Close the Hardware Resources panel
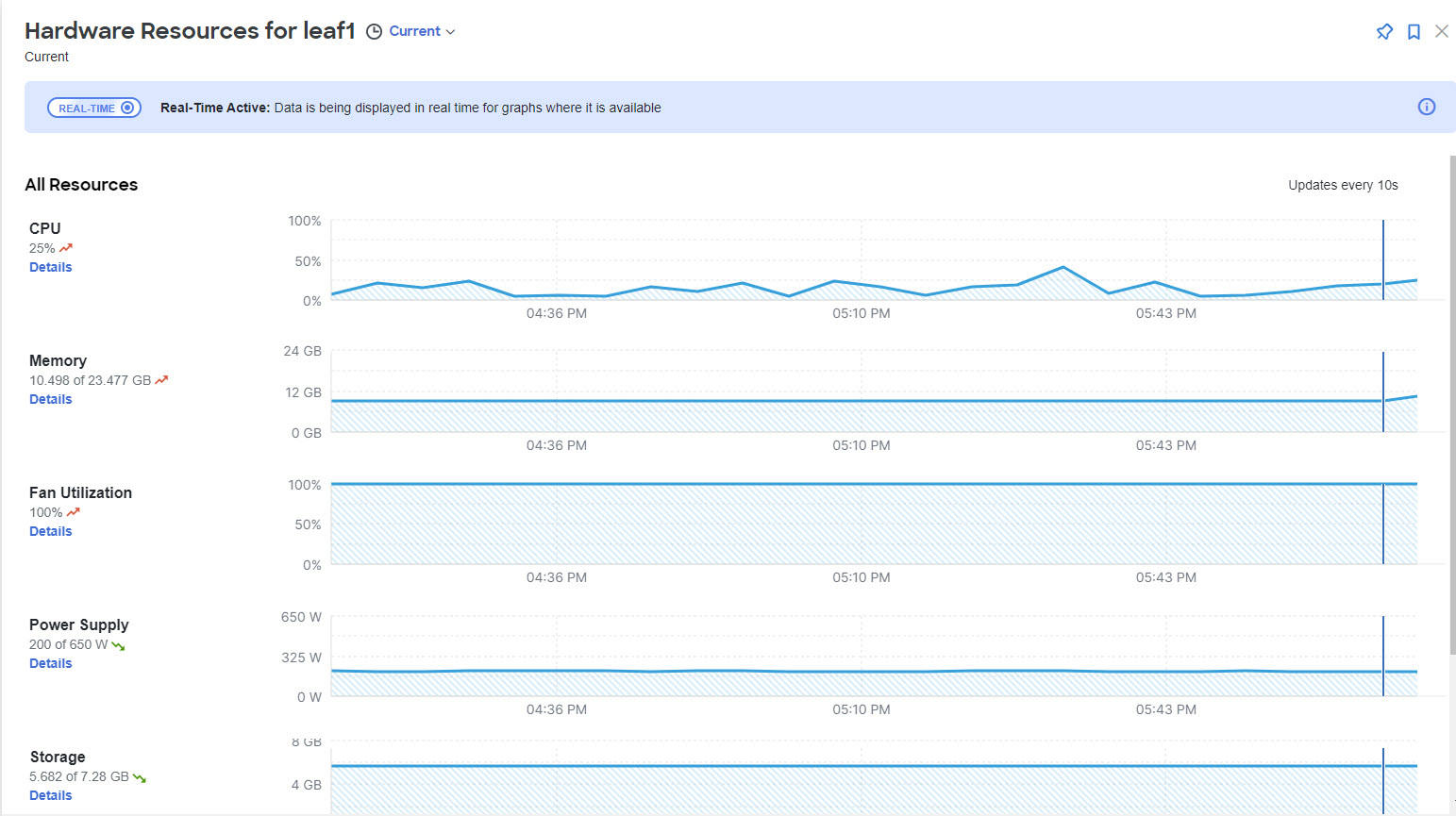The width and height of the screenshot is (1456, 816). (1442, 31)
